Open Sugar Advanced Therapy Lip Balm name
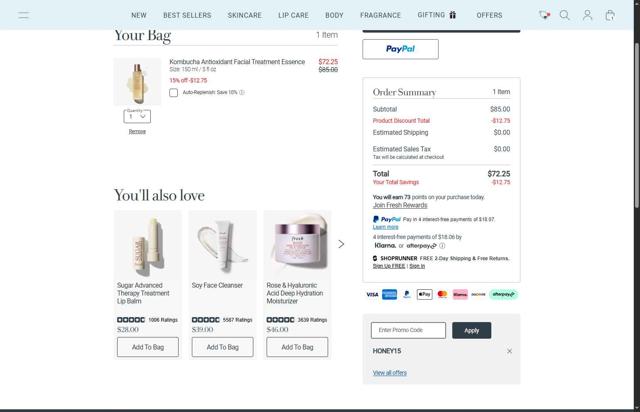Screen dimensions: 640x412 coord(143,293)
